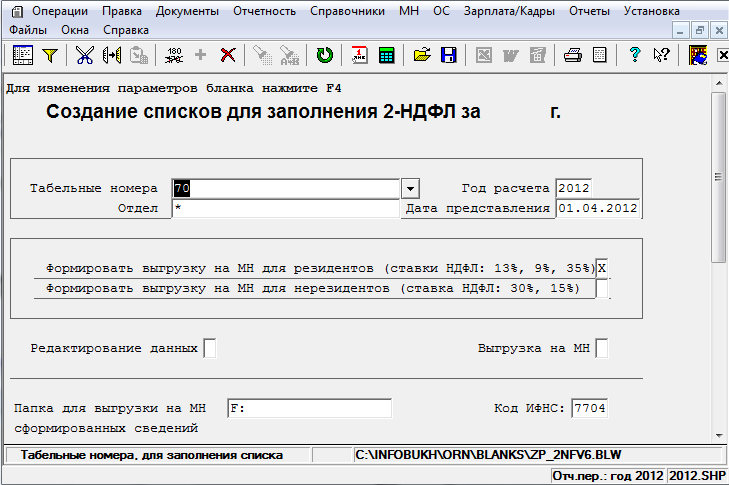Screen dimensions: 729x485
Task: Click the green refresh icon
Action: tap(324, 56)
